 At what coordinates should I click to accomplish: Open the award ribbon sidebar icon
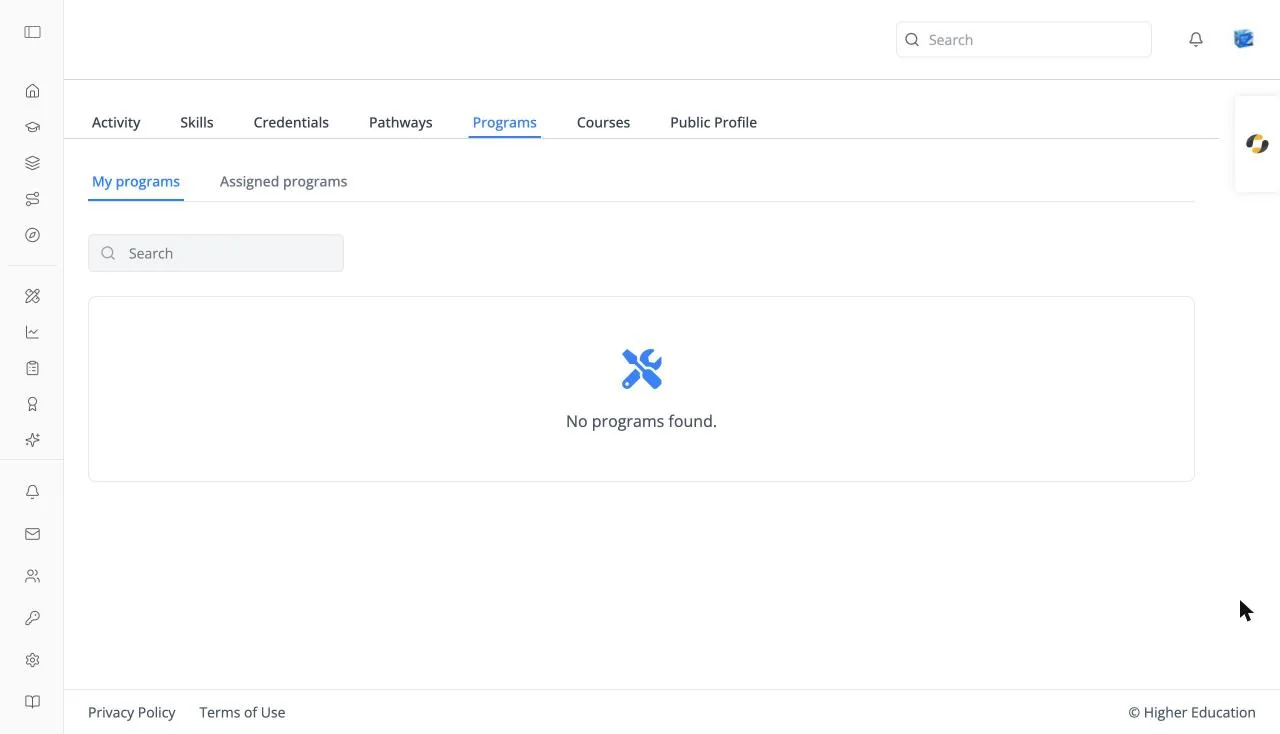pos(32,404)
